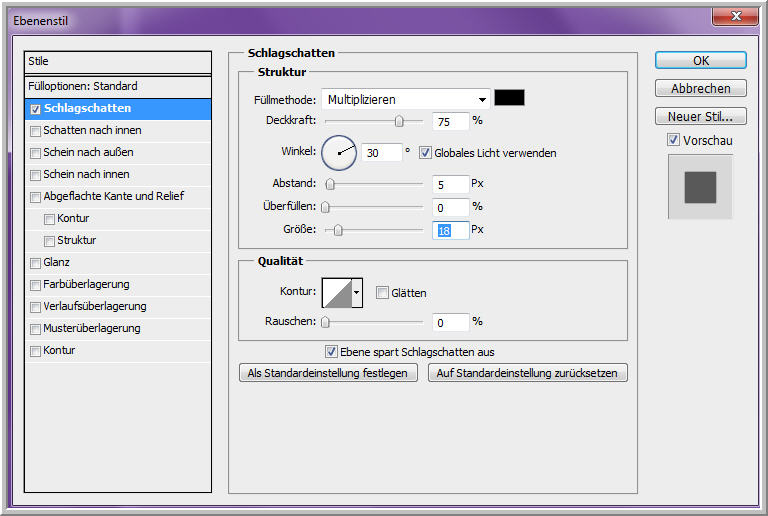This screenshot has width=768, height=516.
Task: Select the Schlagschatten list entry
Action: (x=118, y=109)
